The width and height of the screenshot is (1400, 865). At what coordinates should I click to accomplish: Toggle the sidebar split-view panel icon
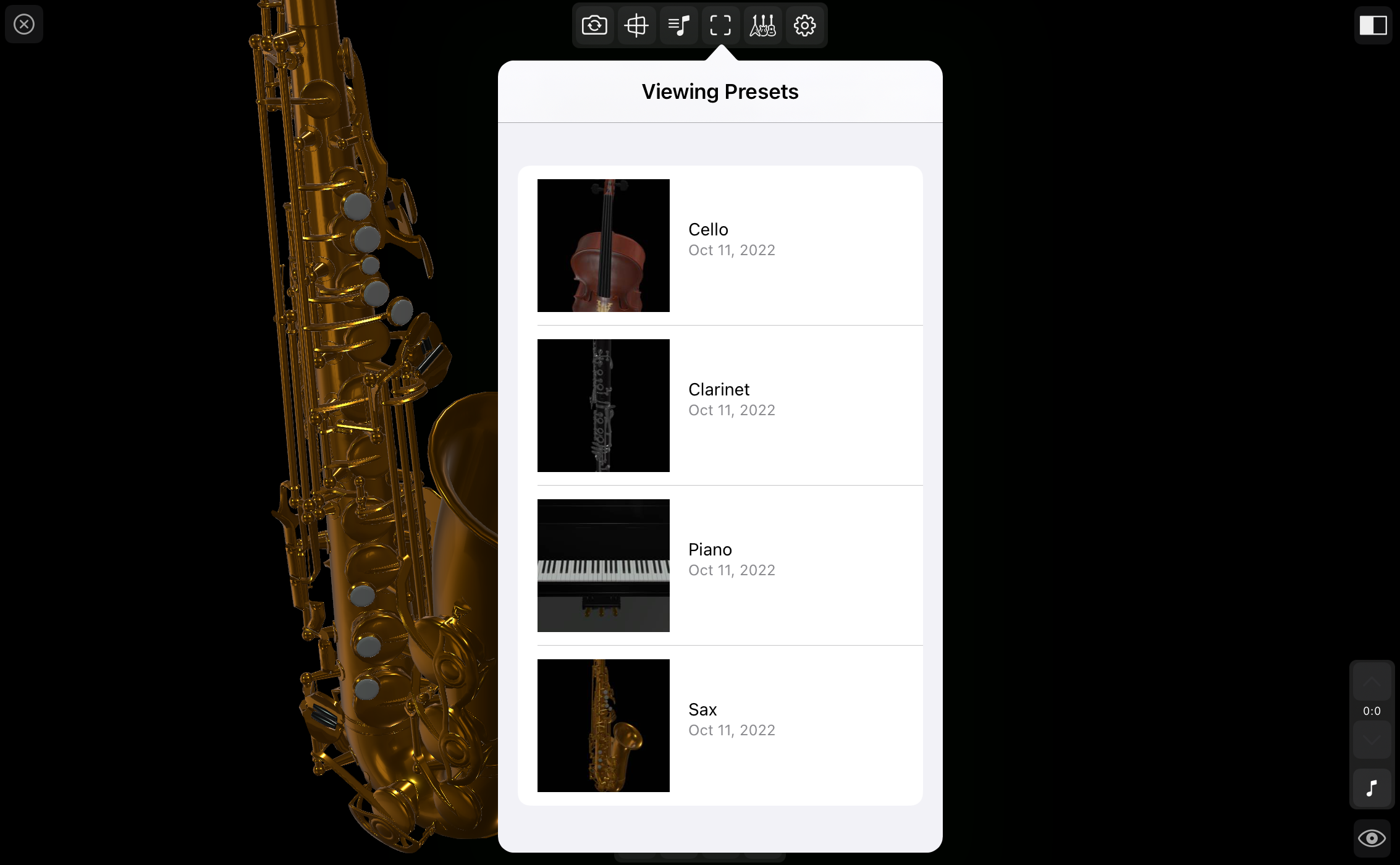click(1373, 25)
